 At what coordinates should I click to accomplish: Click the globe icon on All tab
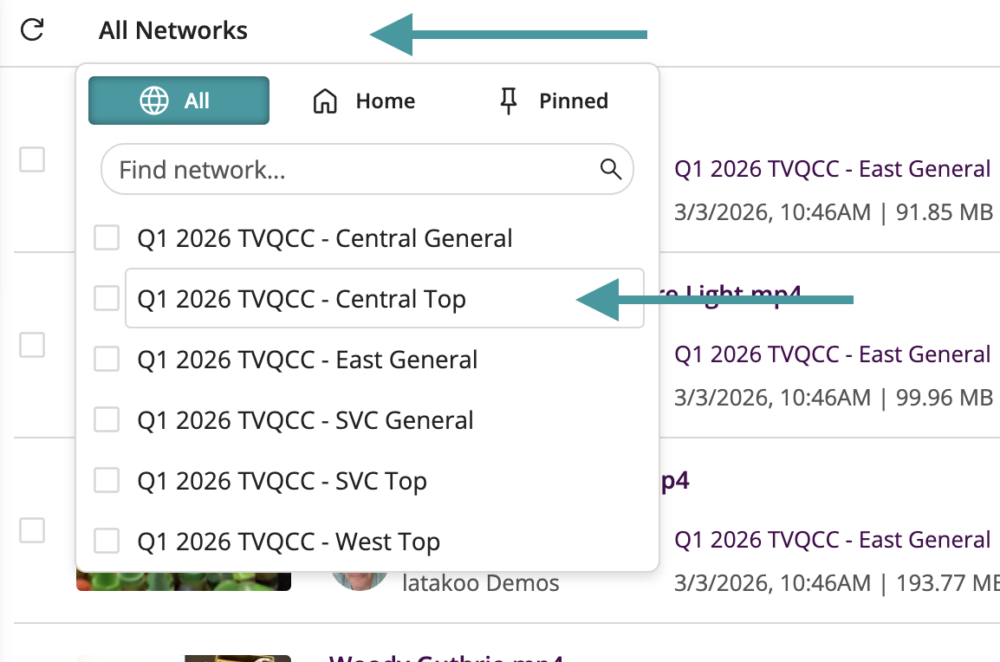tap(153, 101)
